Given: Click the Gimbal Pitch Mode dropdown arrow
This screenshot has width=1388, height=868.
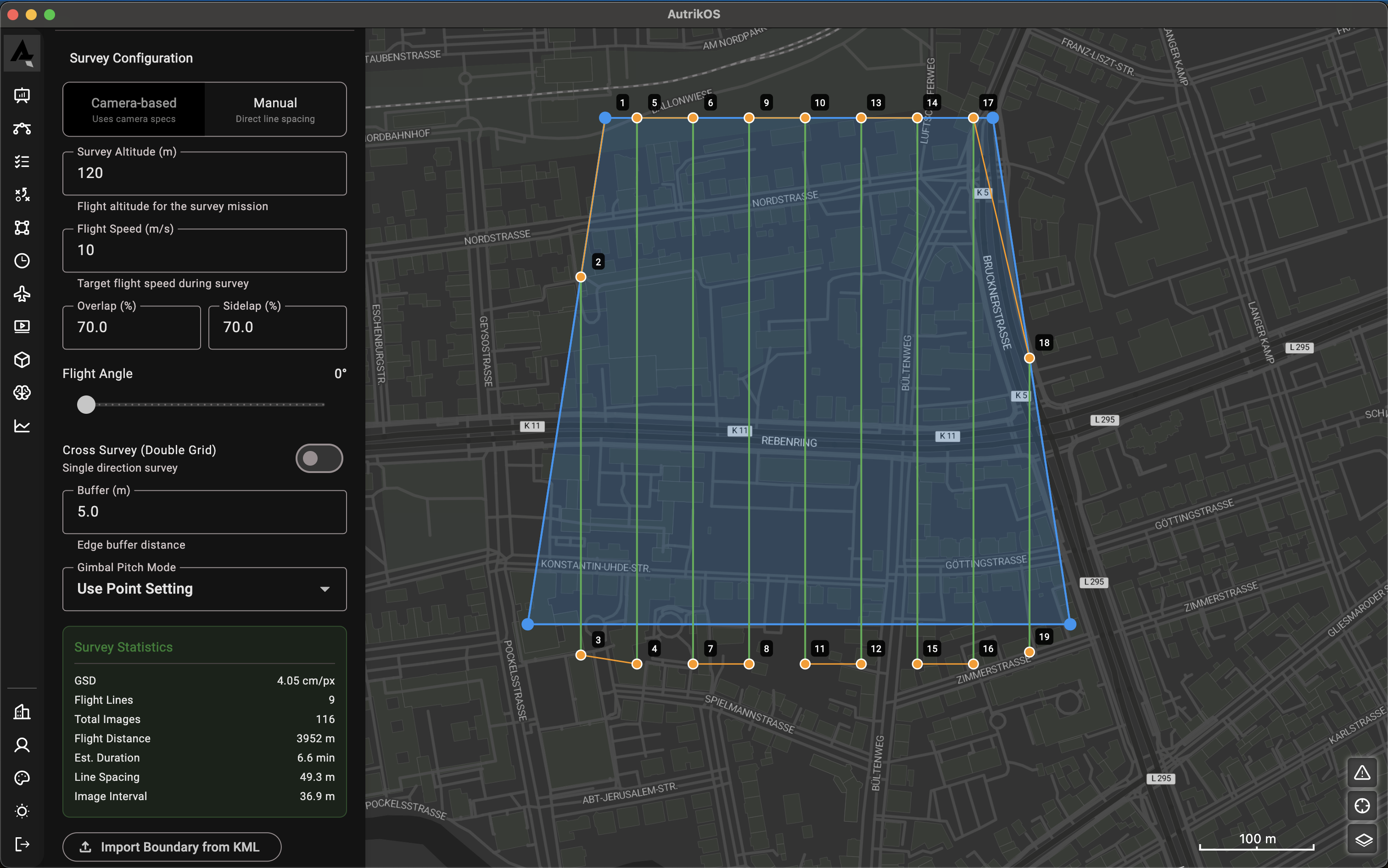Looking at the screenshot, I should click(x=325, y=589).
